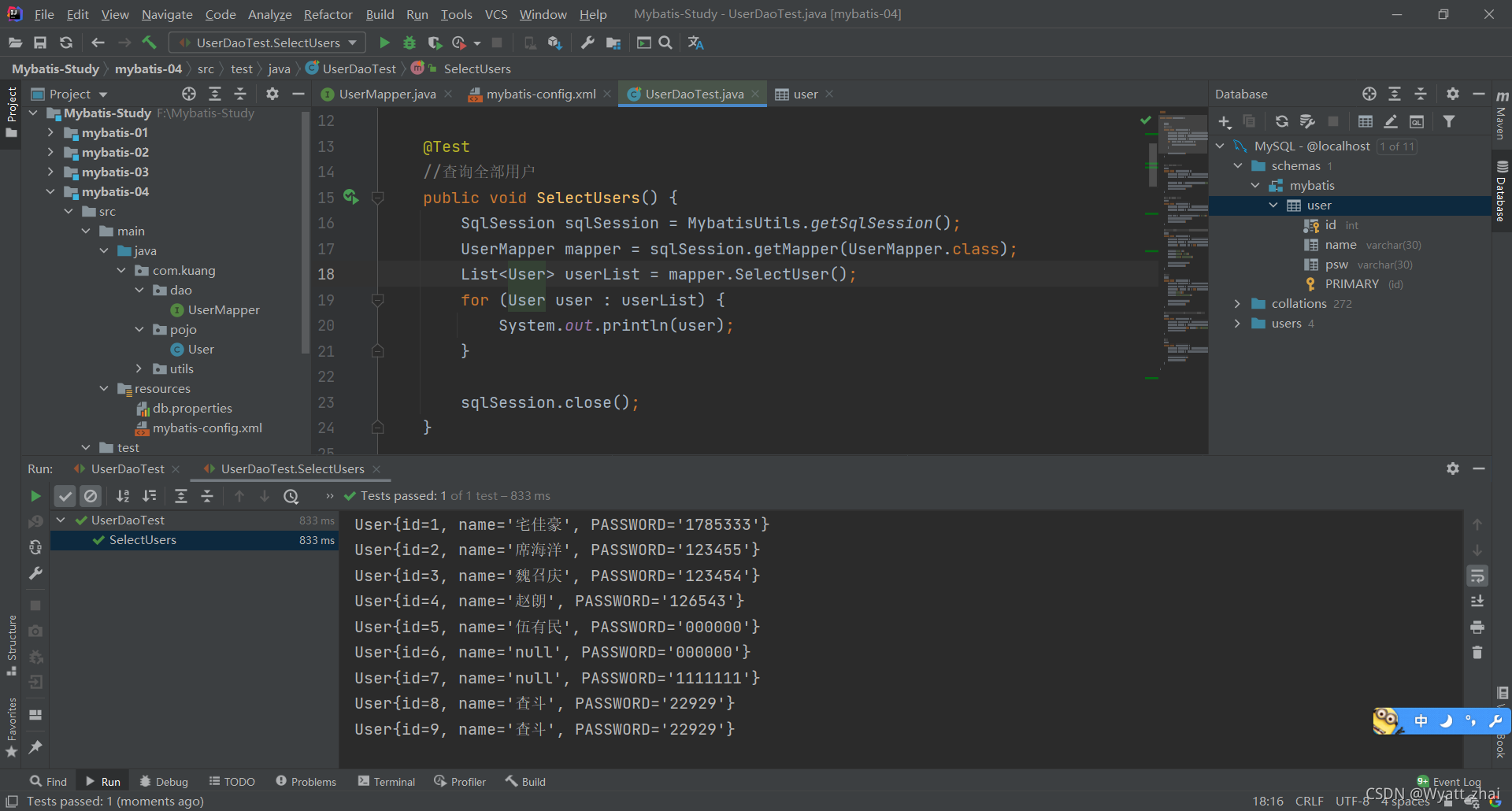Screen dimensions: 1512x811
Task: Open test history clock icon
Action: click(x=291, y=496)
